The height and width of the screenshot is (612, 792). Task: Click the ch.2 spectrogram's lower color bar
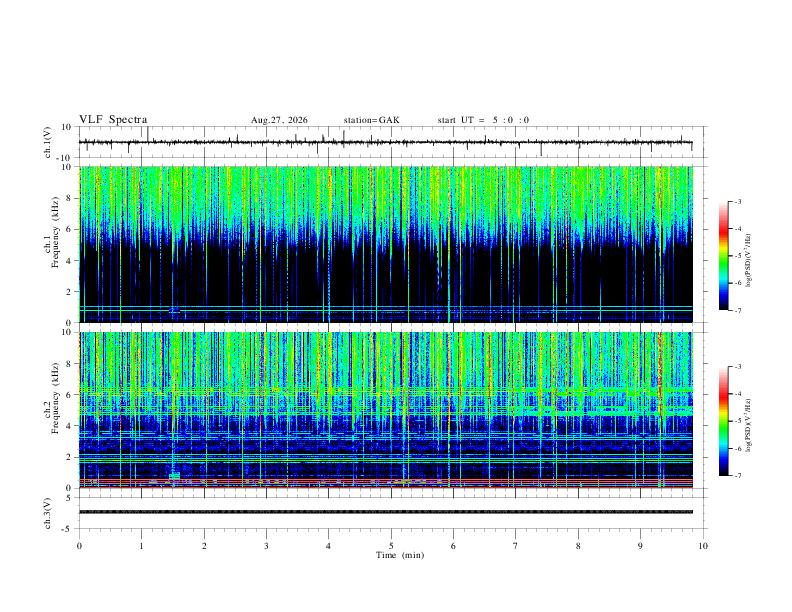pos(723,421)
